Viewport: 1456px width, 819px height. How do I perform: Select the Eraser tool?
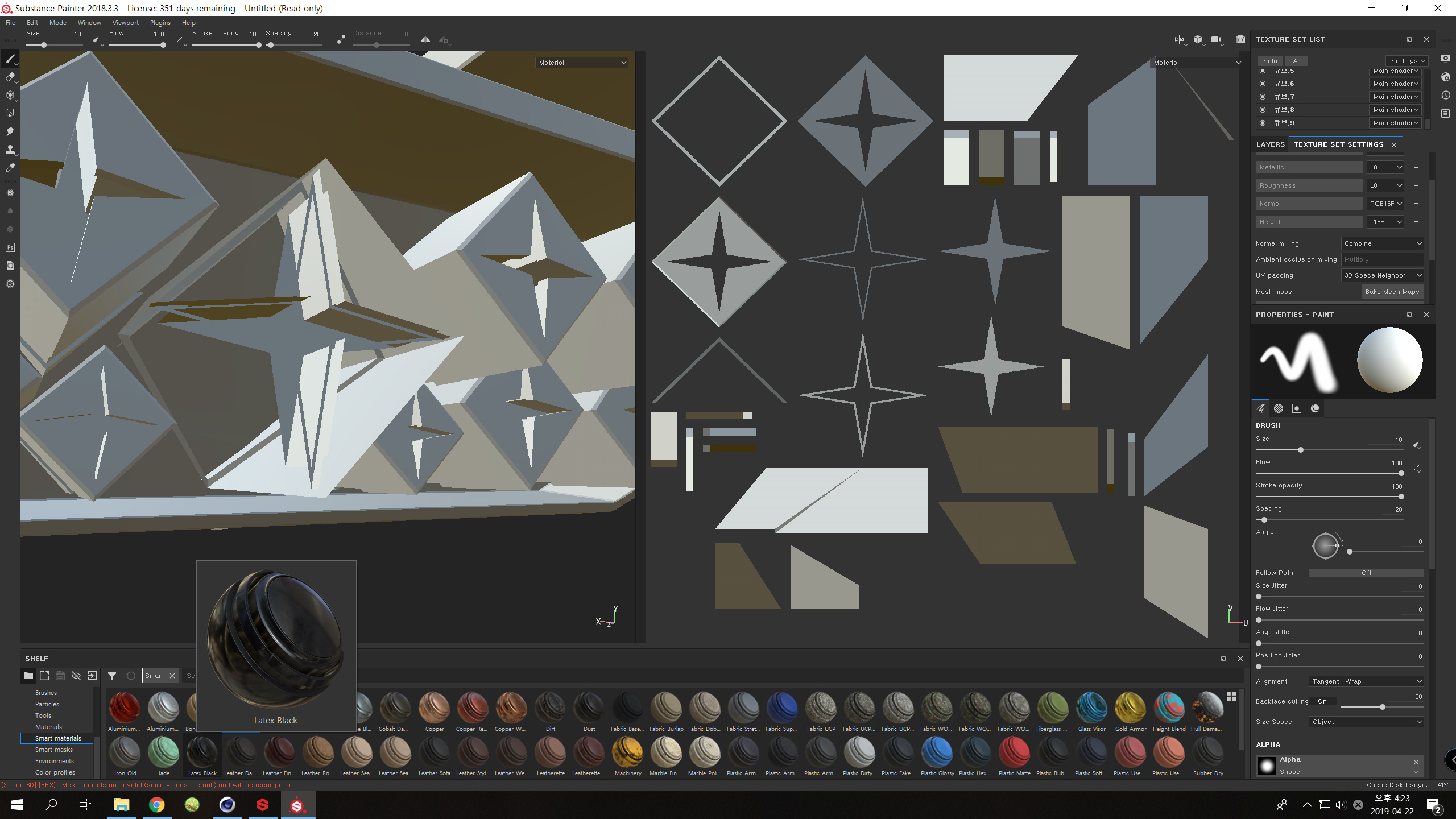tap(10, 77)
